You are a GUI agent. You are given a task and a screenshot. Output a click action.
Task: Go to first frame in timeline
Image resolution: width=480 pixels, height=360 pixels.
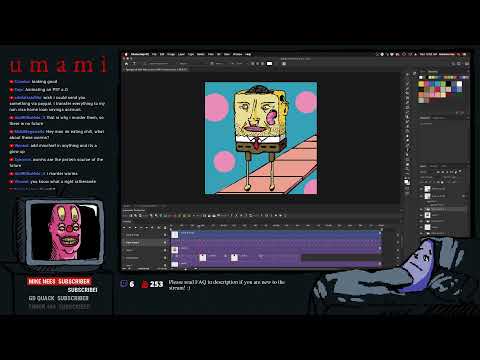pos(124,227)
